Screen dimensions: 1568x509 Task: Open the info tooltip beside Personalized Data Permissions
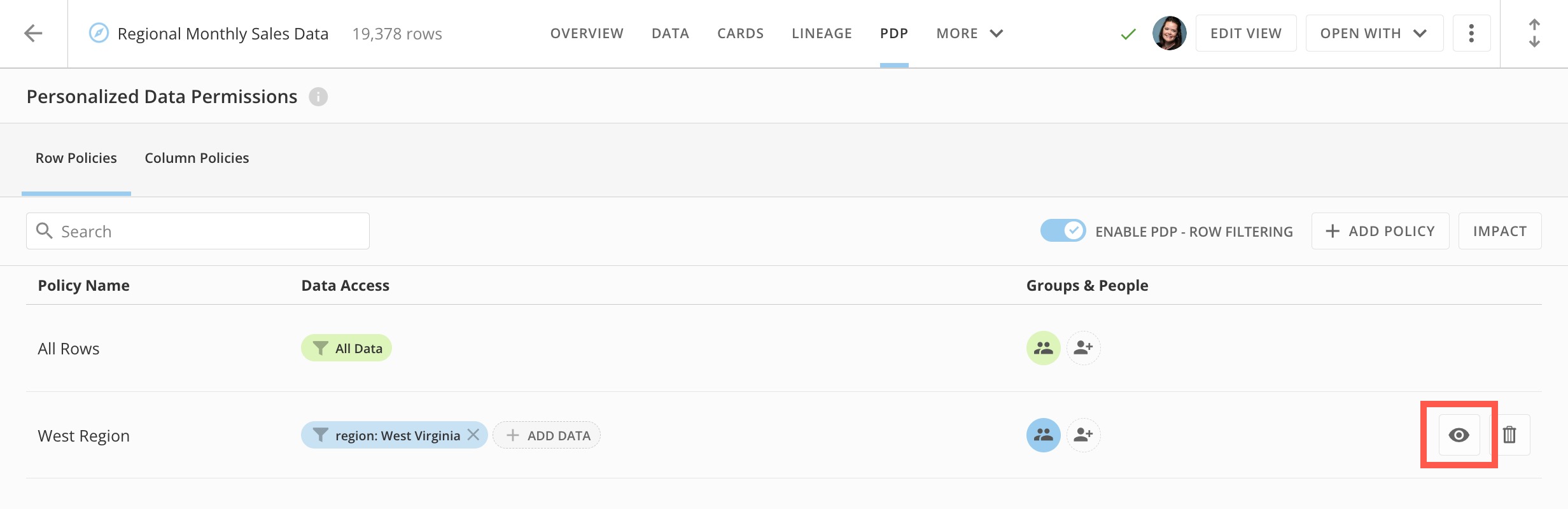[x=319, y=97]
